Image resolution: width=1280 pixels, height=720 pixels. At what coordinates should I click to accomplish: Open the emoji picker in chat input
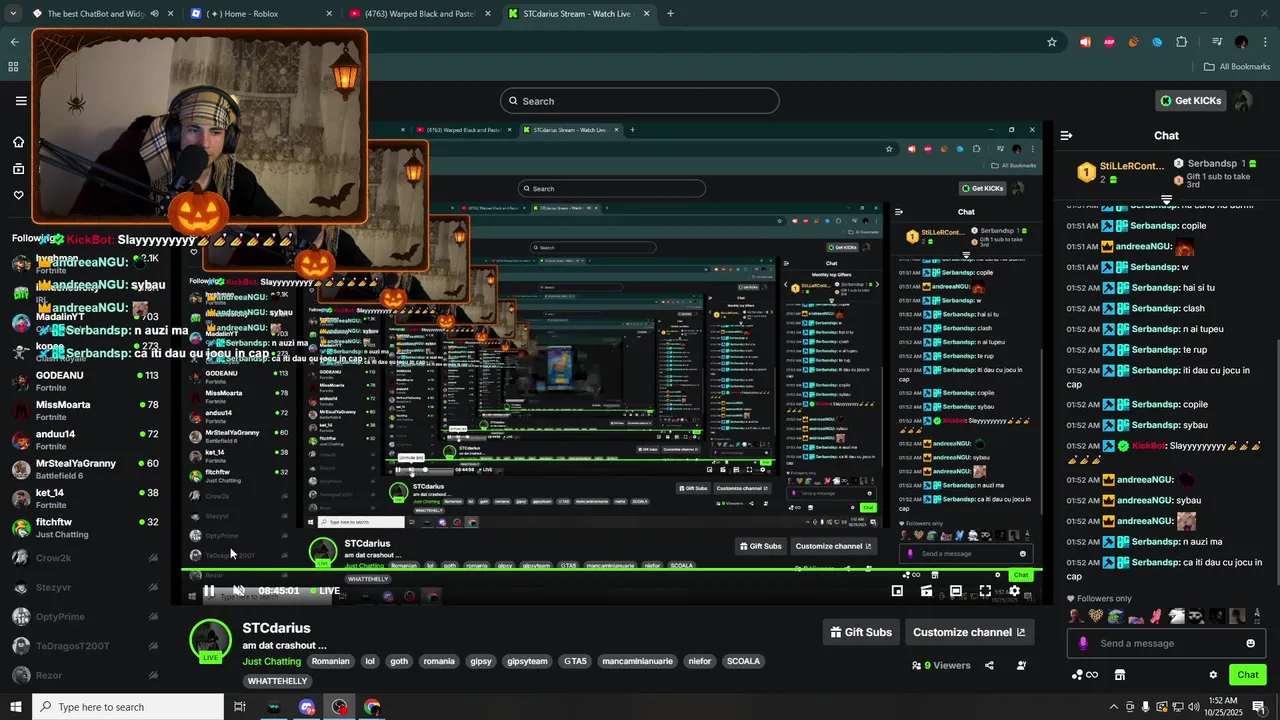pos(1250,643)
